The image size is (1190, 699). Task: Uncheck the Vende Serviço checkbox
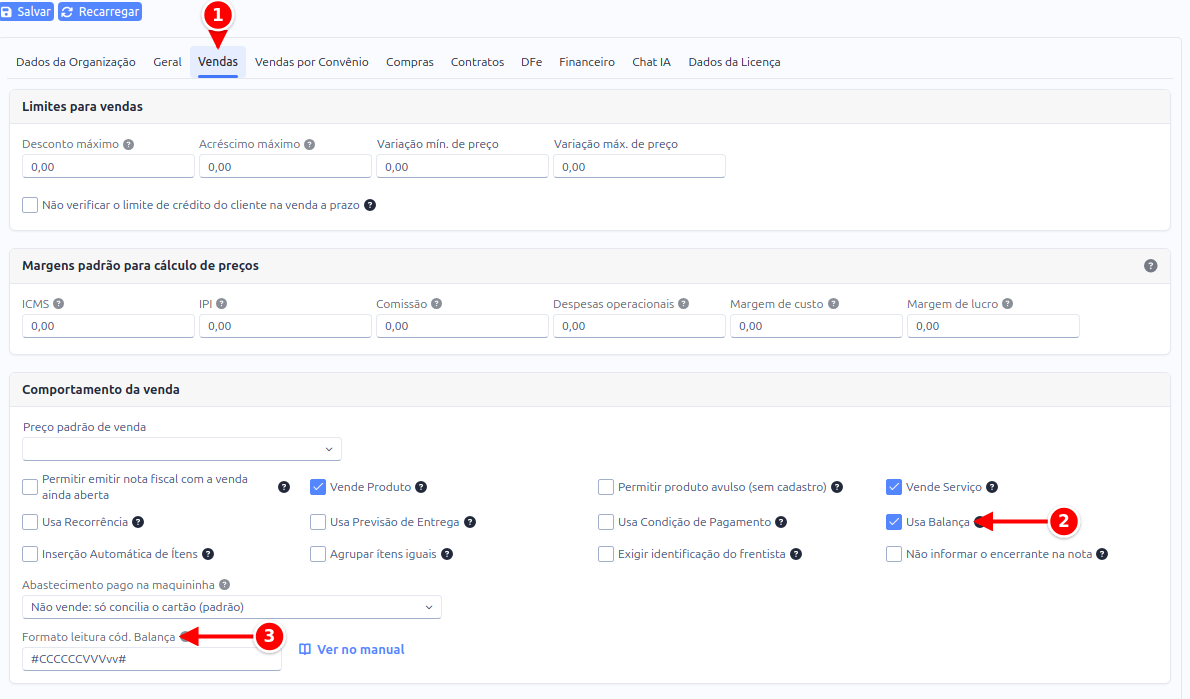894,487
